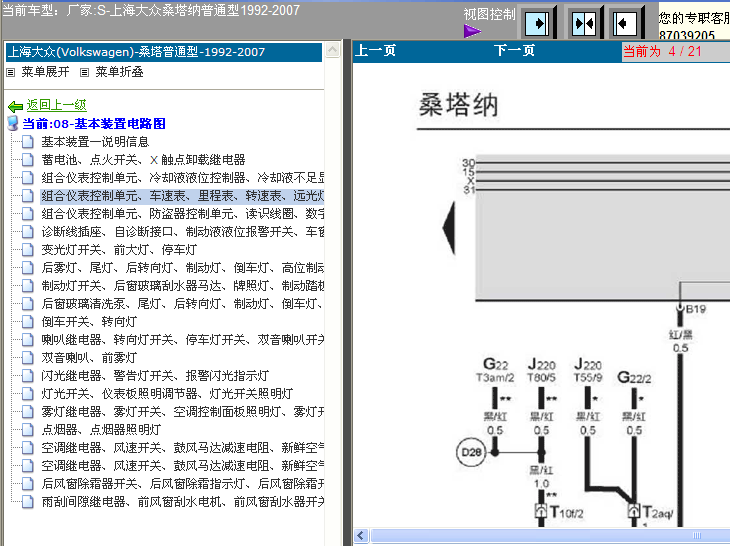This screenshot has width=730, height=546.
Task: Select 组合仪表控制单元、车速表、里程表 item
Action: (x=182, y=195)
